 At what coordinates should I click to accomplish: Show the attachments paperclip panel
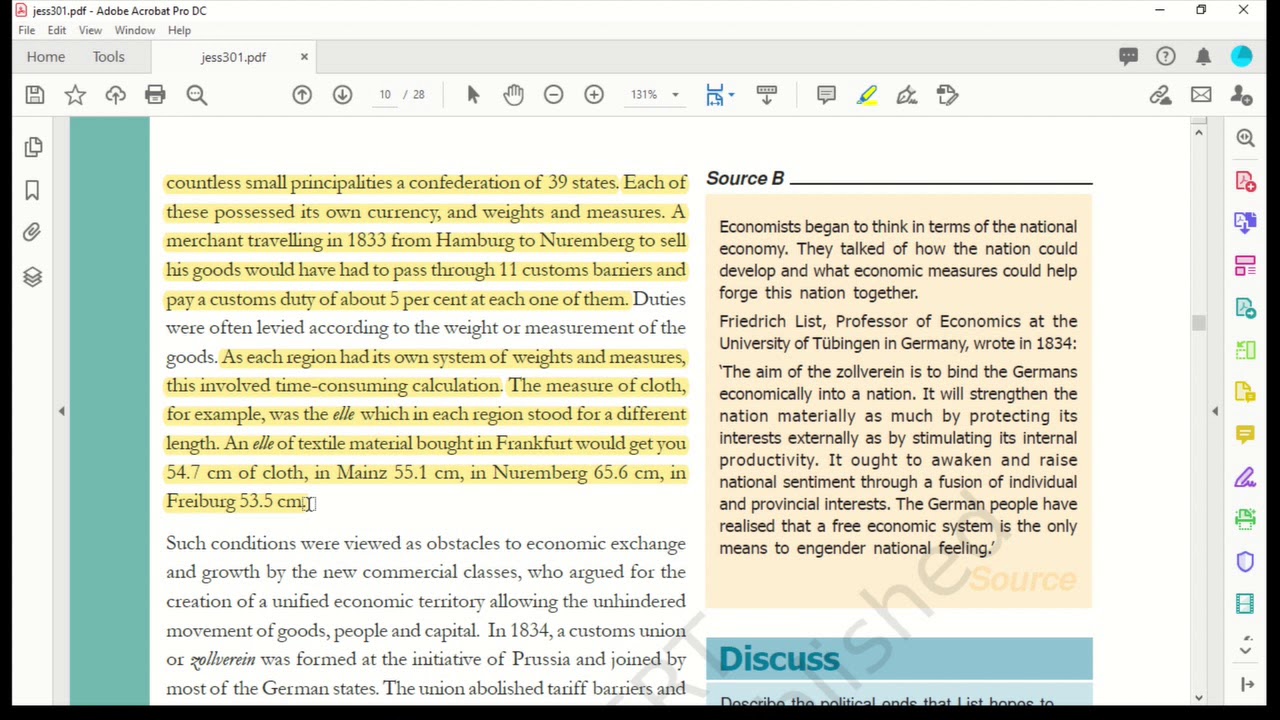(32, 233)
